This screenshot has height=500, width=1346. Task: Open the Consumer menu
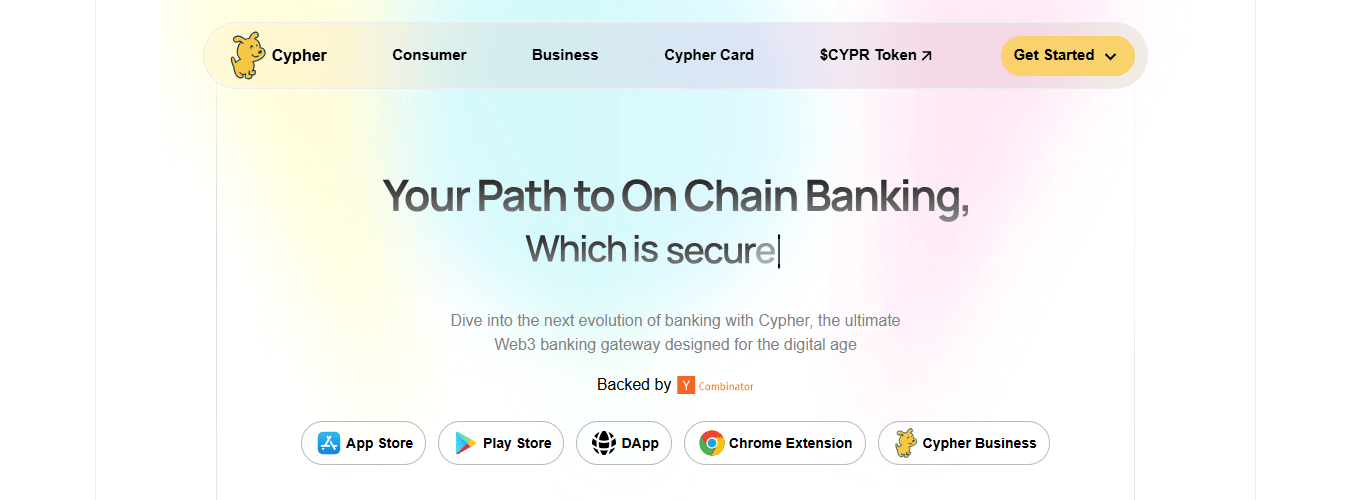[x=429, y=55]
